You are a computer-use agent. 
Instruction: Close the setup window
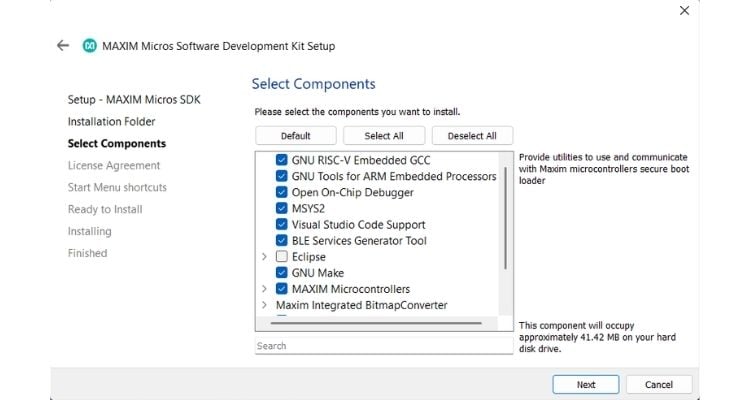pos(684,11)
